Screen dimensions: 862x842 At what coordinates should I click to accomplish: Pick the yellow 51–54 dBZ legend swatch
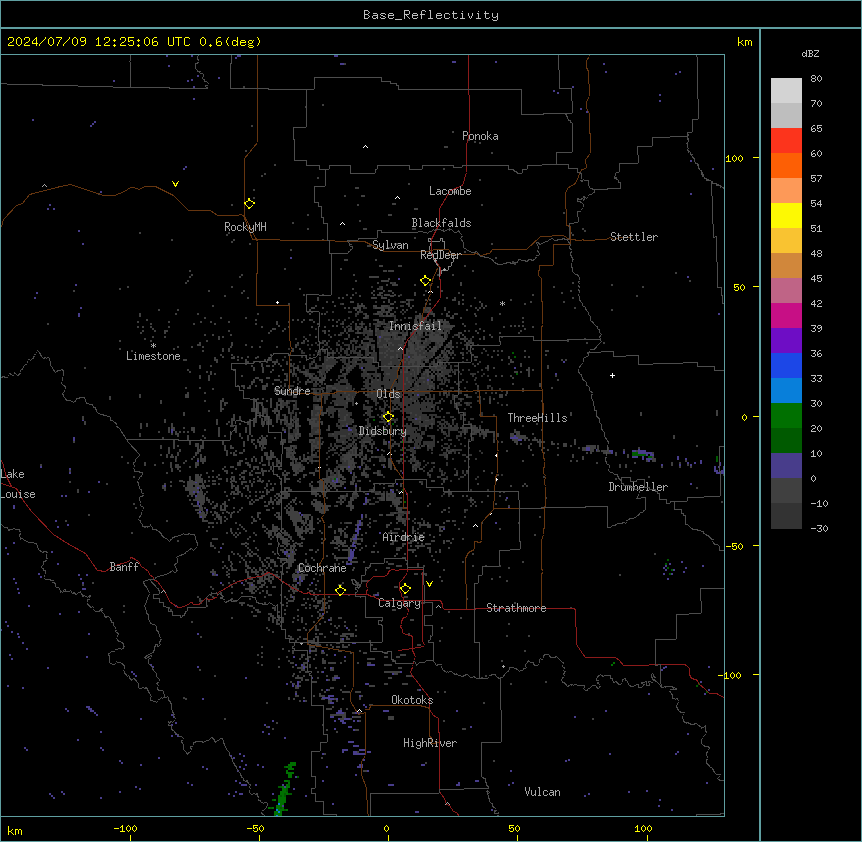(x=786, y=215)
